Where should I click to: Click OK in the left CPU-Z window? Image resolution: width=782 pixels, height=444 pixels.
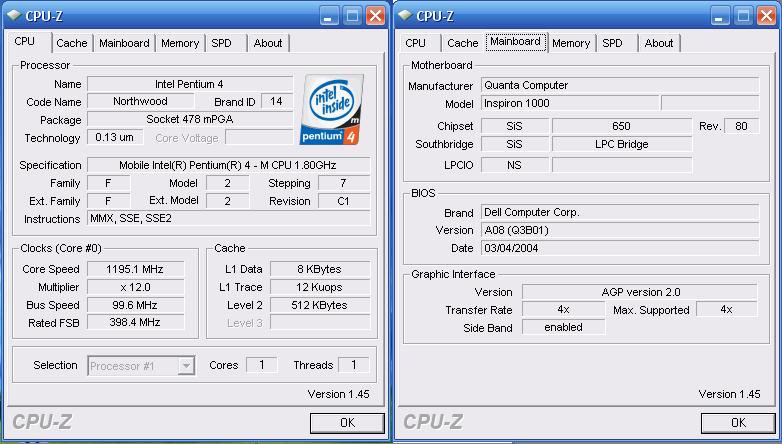[348, 423]
